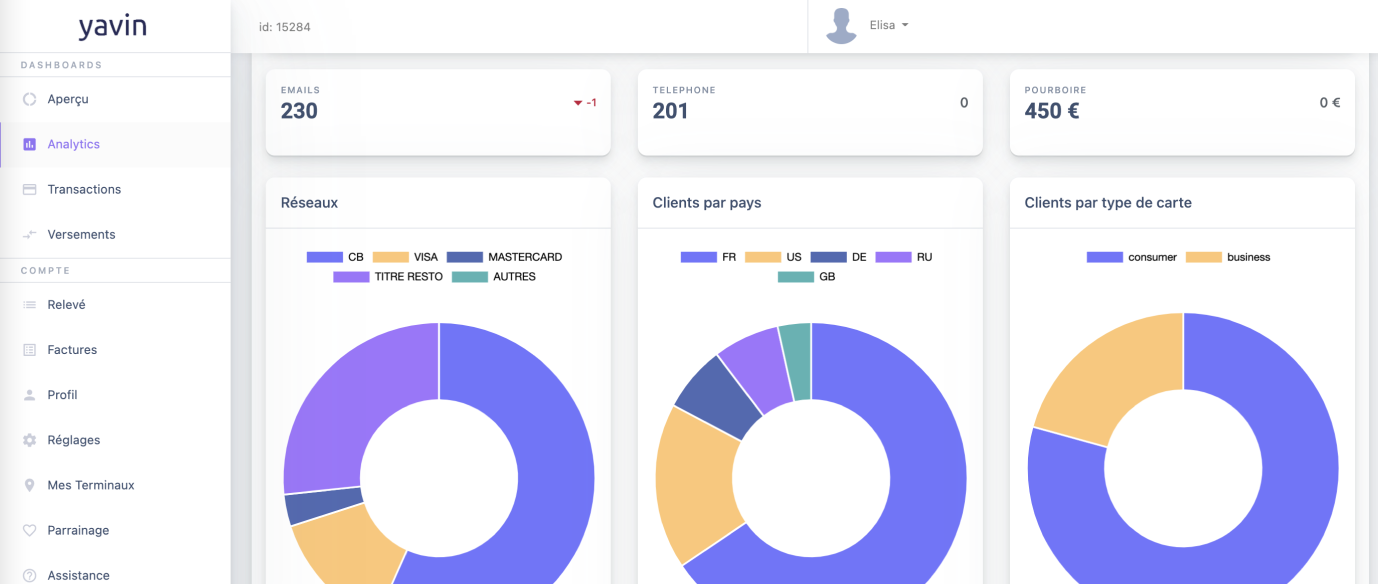The height and width of the screenshot is (584, 1378).
Task: Toggle the US legend entry
Action: [774, 257]
